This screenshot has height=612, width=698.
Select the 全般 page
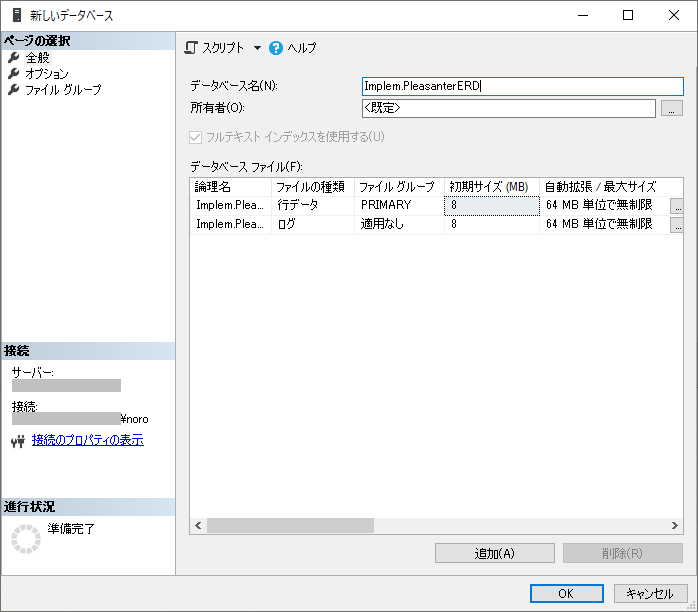click(37, 58)
